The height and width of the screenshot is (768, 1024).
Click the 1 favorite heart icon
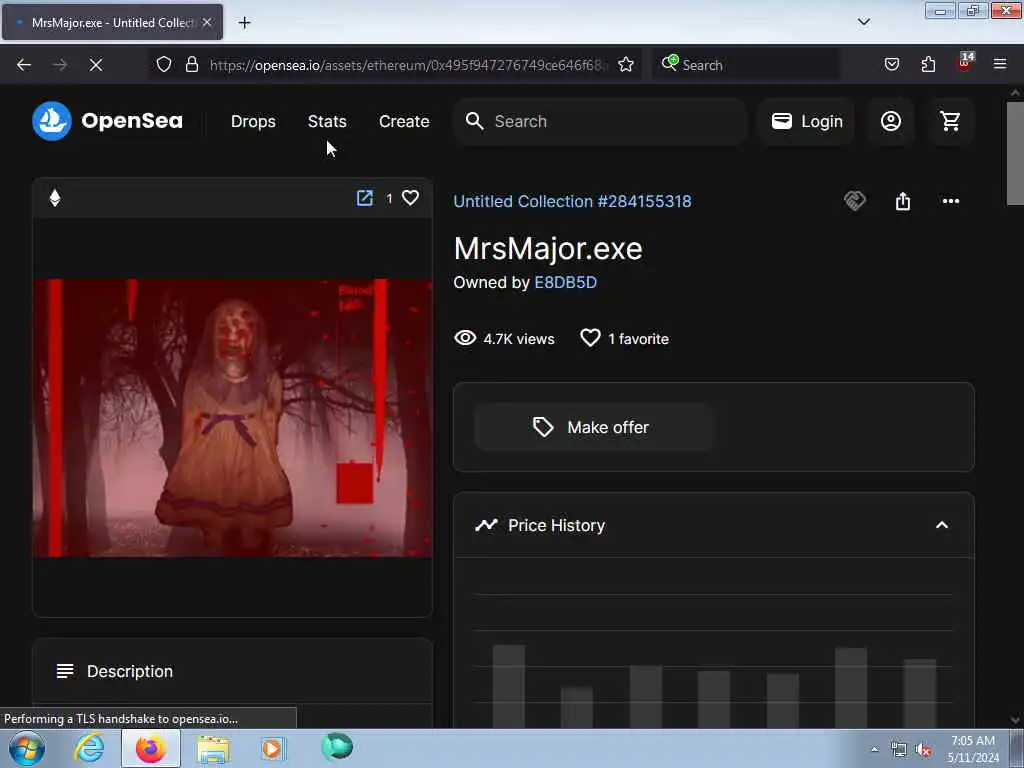point(590,338)
